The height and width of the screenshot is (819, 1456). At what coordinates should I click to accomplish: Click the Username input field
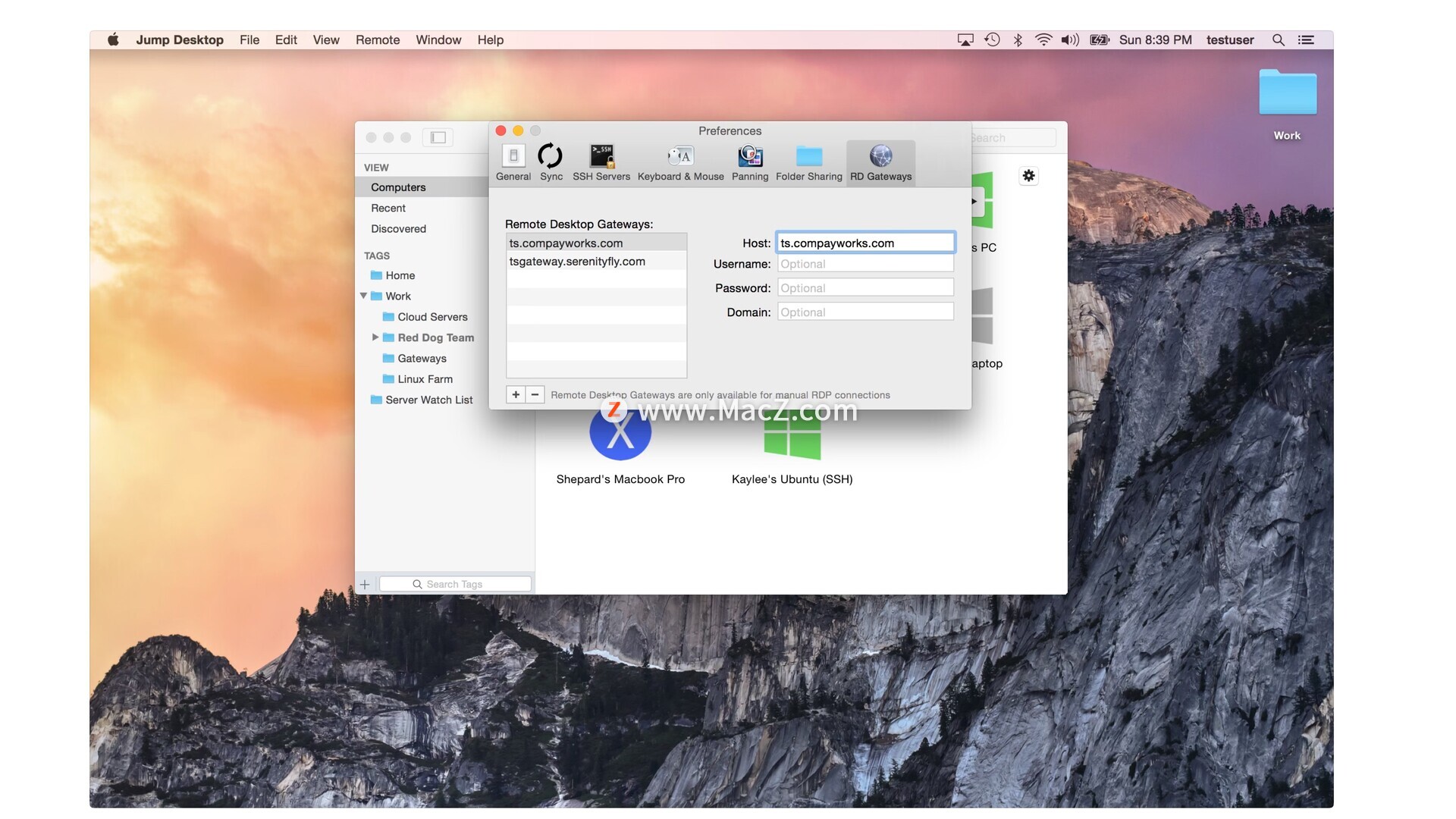click(x=865, y=264)
